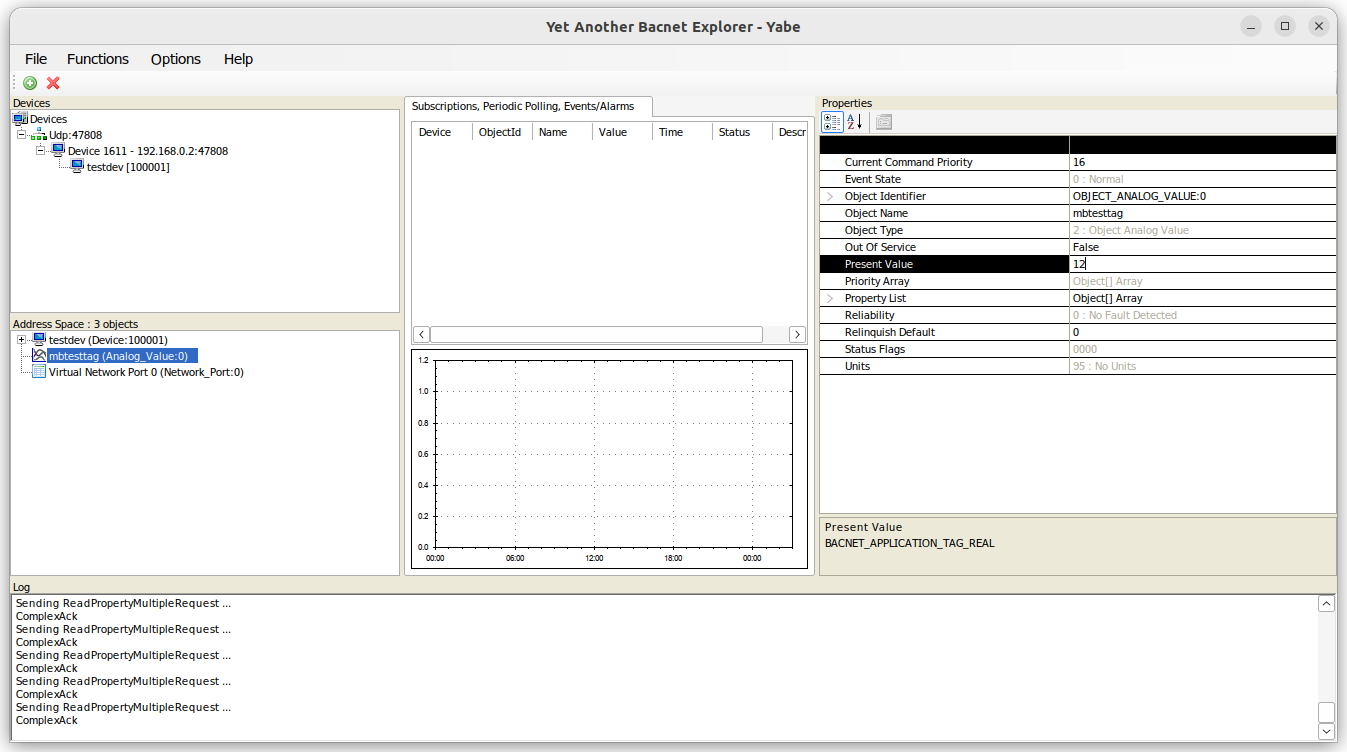Select the Units property row

coord(1078,366)
